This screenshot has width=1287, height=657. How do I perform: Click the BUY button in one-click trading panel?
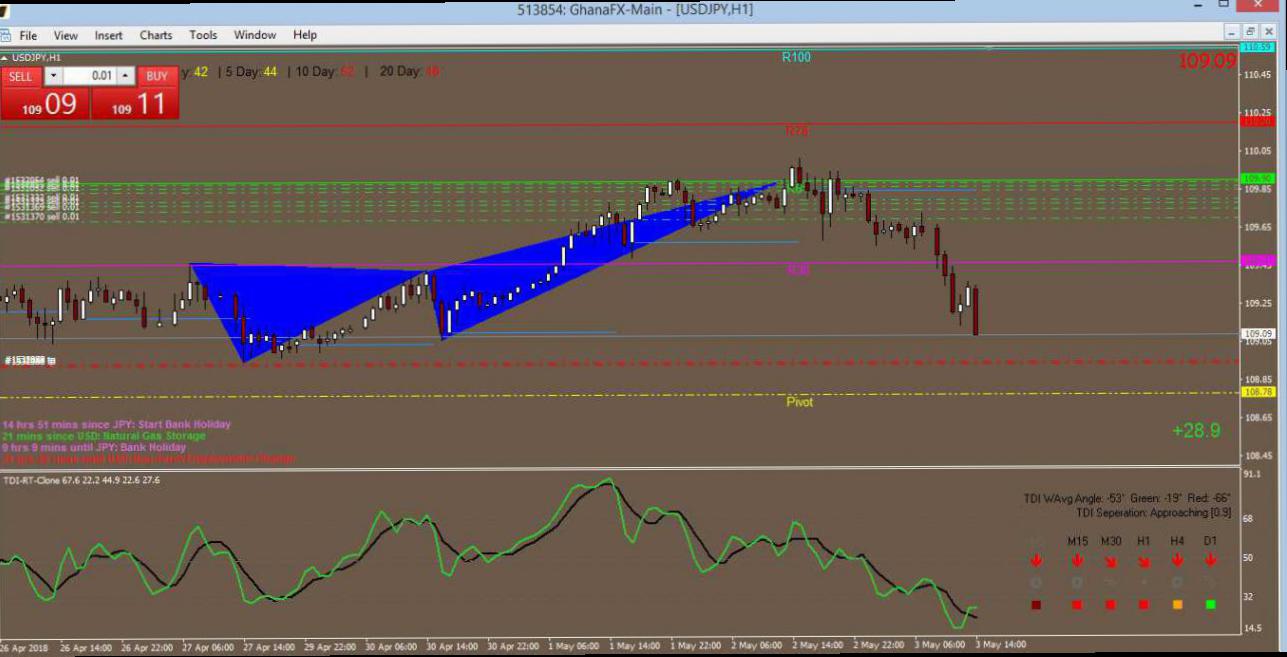click(157, 76)
